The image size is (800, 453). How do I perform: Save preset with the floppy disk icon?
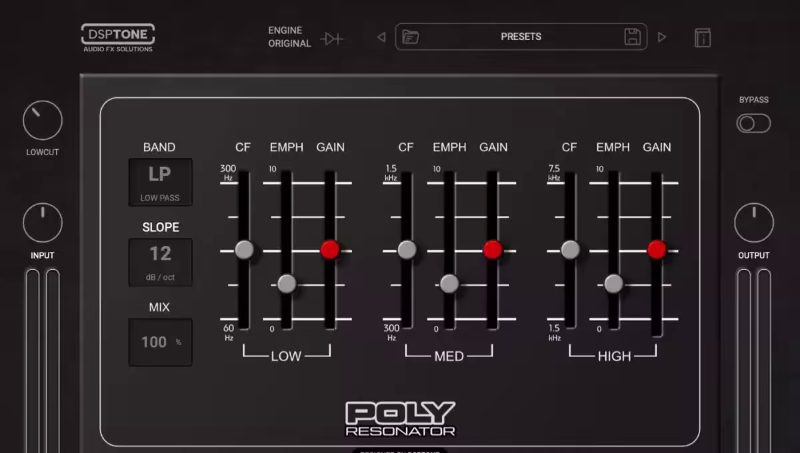point(632,37)
